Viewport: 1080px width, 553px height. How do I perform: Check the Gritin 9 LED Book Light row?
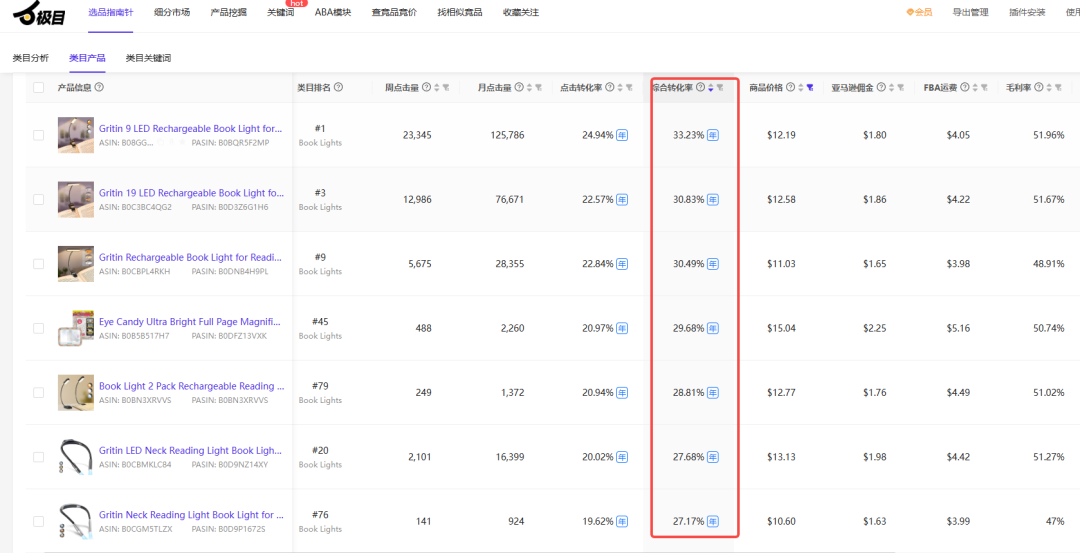(39, 135)
